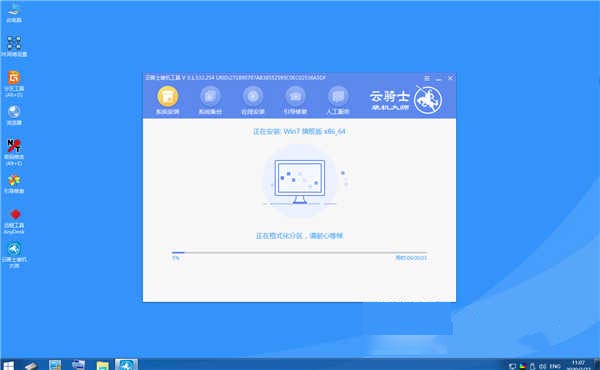
Task: Close the Yunqishi installer window
Action: (x=451, y=78)
